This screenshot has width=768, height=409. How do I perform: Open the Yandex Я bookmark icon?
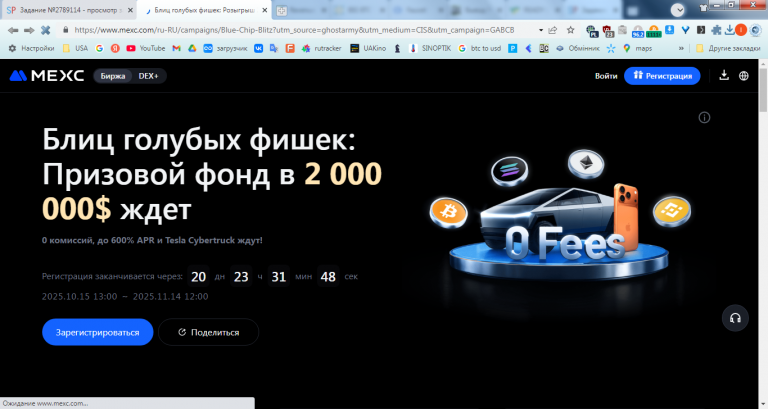115,48
